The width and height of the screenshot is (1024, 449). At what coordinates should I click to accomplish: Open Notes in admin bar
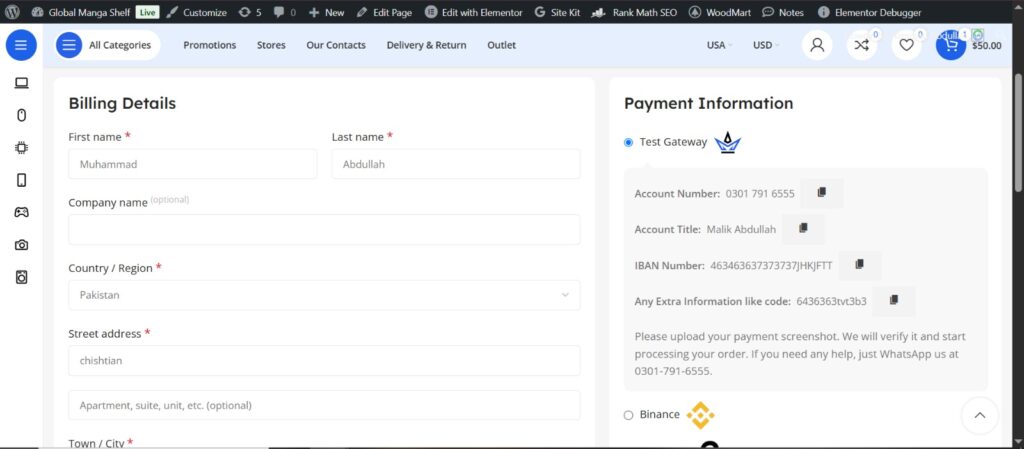(x=784, y=12)
